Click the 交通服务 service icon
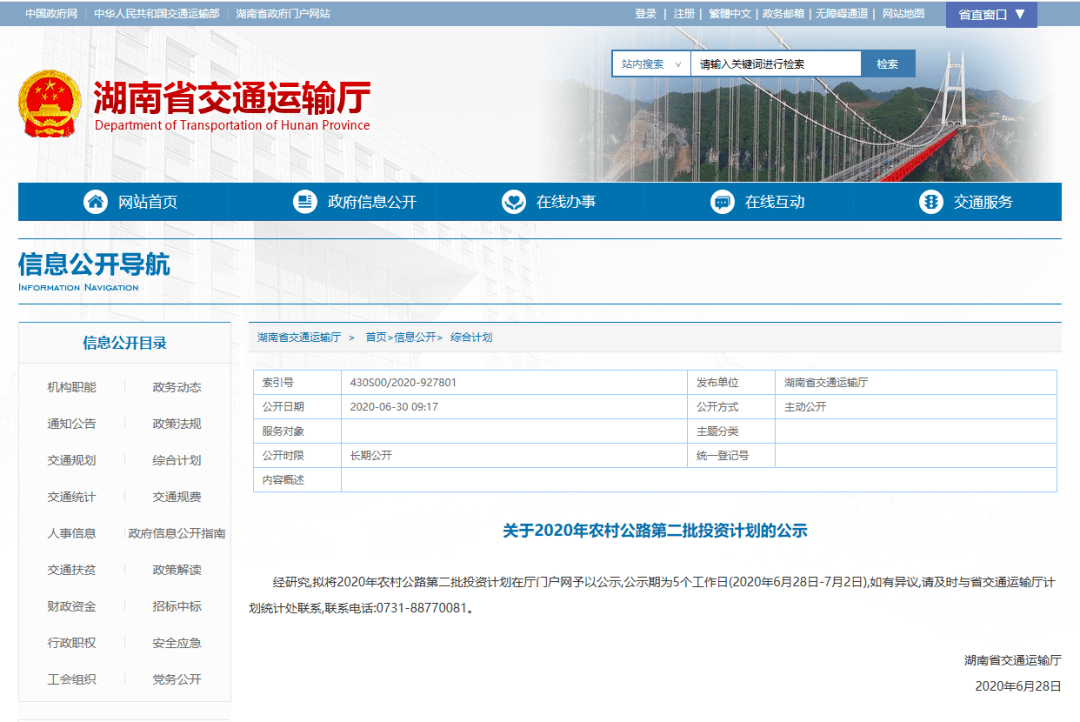1080x722 pixels. pyautogui.click(x=930, y=201)
